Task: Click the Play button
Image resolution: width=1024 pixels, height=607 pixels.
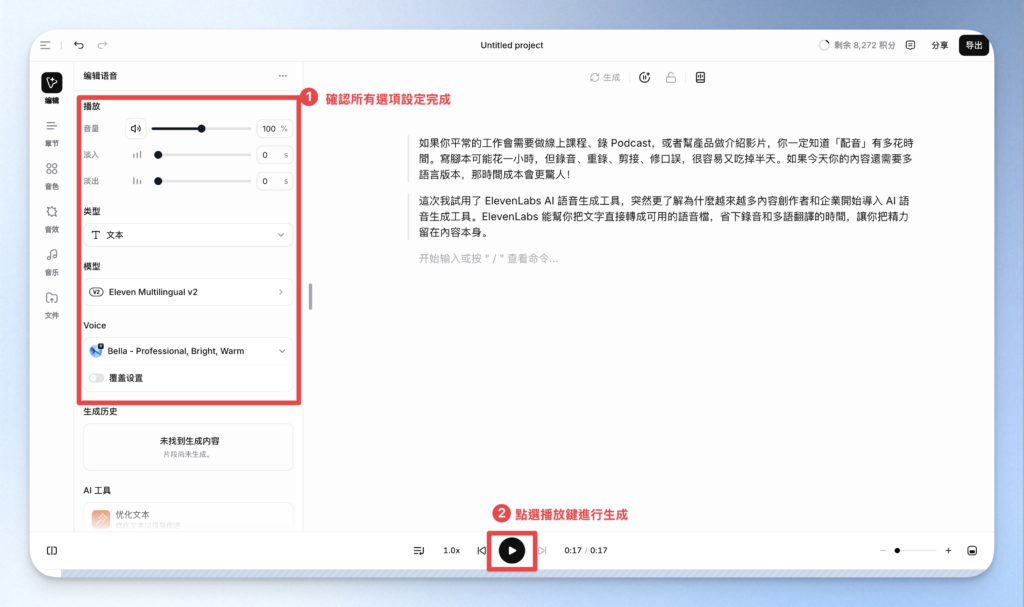Action: [512, 551]
